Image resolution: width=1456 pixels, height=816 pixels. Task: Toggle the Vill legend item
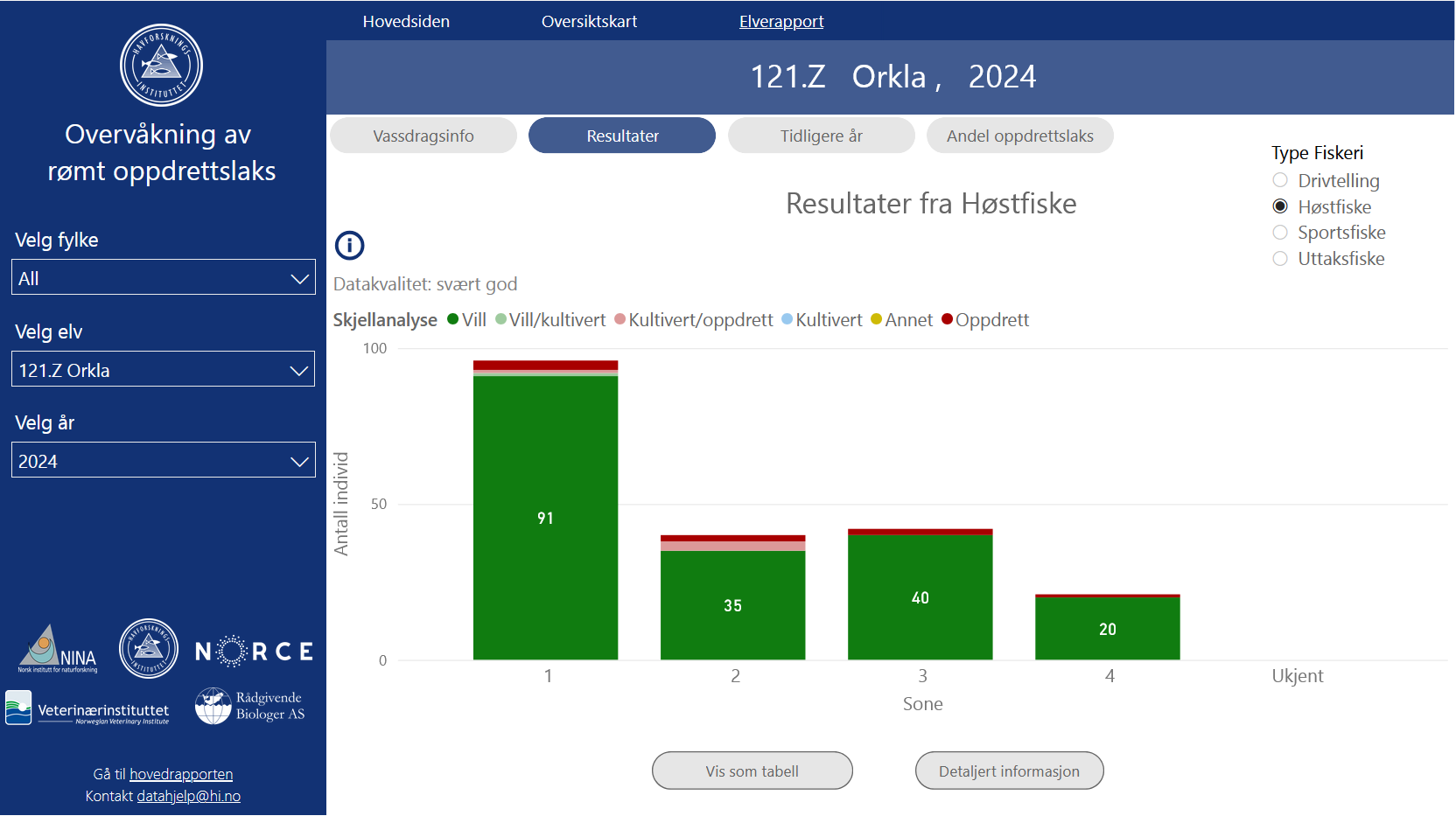pyautogui.click(x=467, y=319)
